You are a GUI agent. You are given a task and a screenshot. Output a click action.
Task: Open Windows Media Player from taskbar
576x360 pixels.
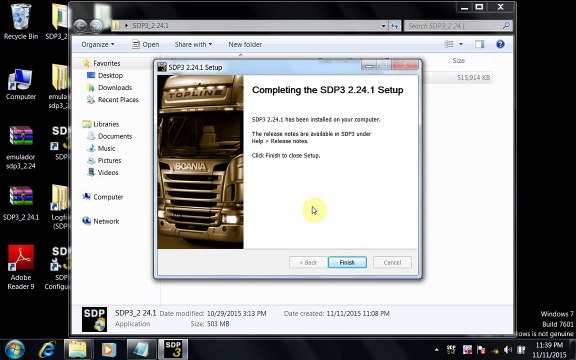pos(108,349)
